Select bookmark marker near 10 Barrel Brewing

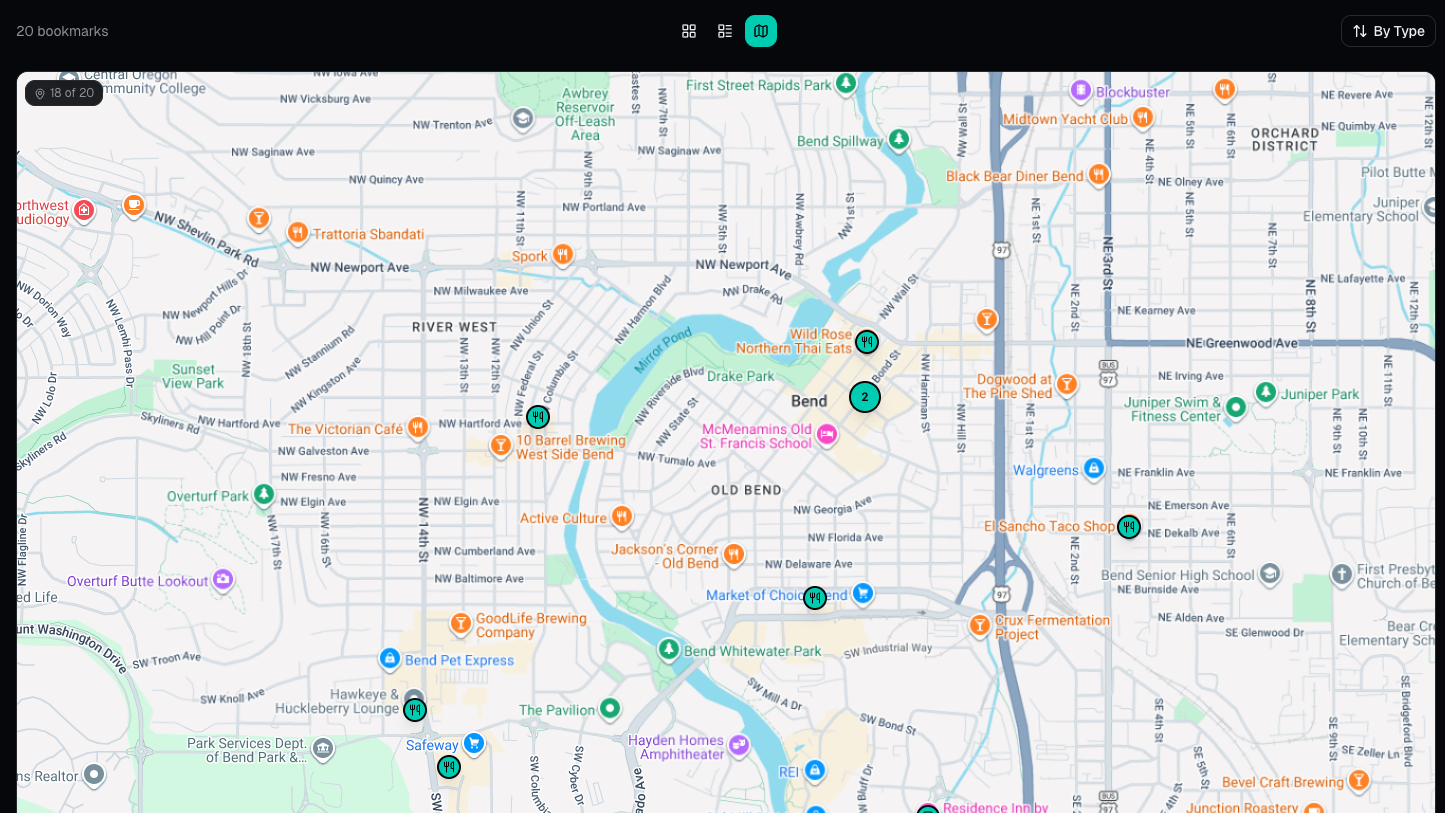tap(538, 417)
